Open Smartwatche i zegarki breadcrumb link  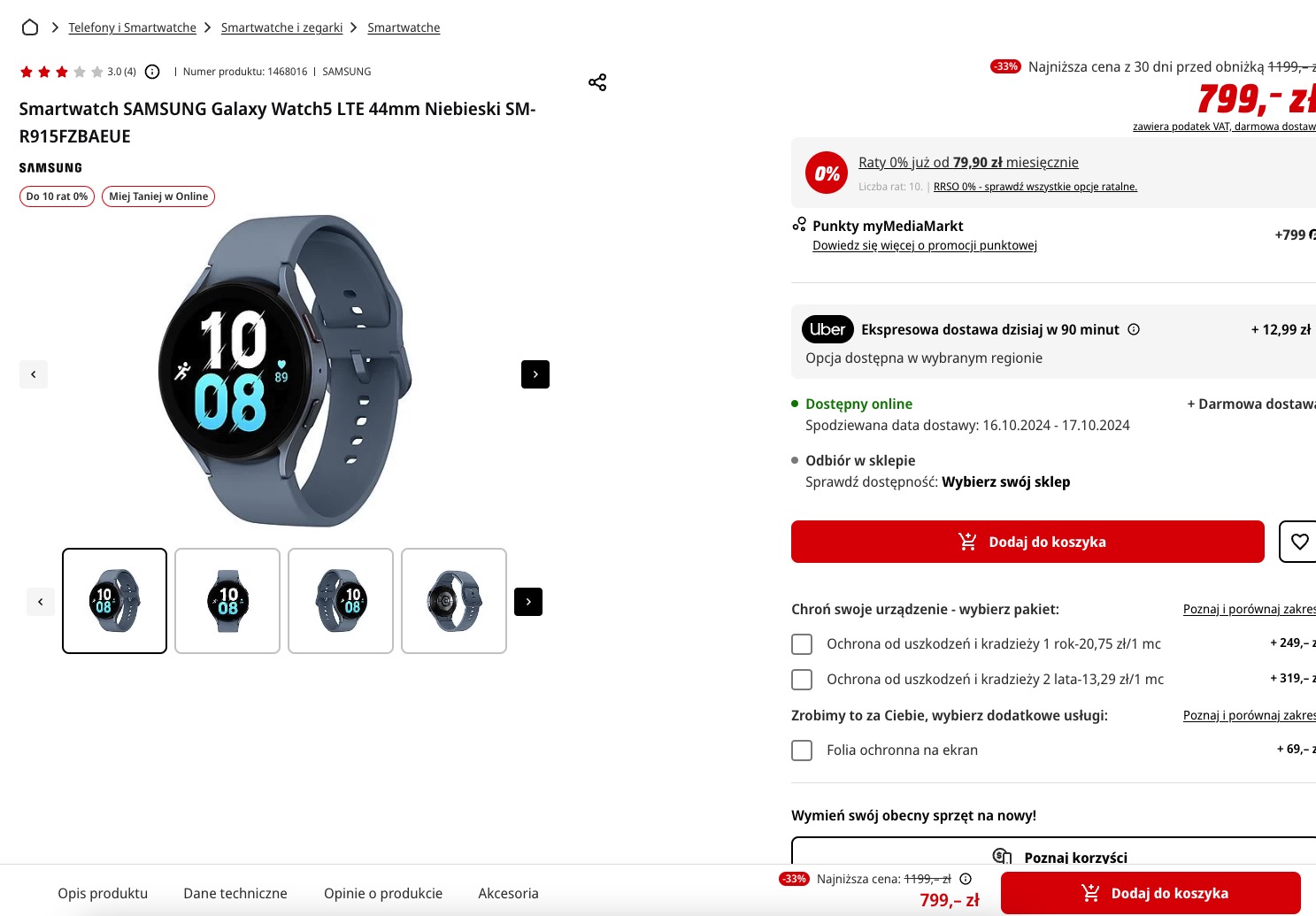tap(281, 27)
